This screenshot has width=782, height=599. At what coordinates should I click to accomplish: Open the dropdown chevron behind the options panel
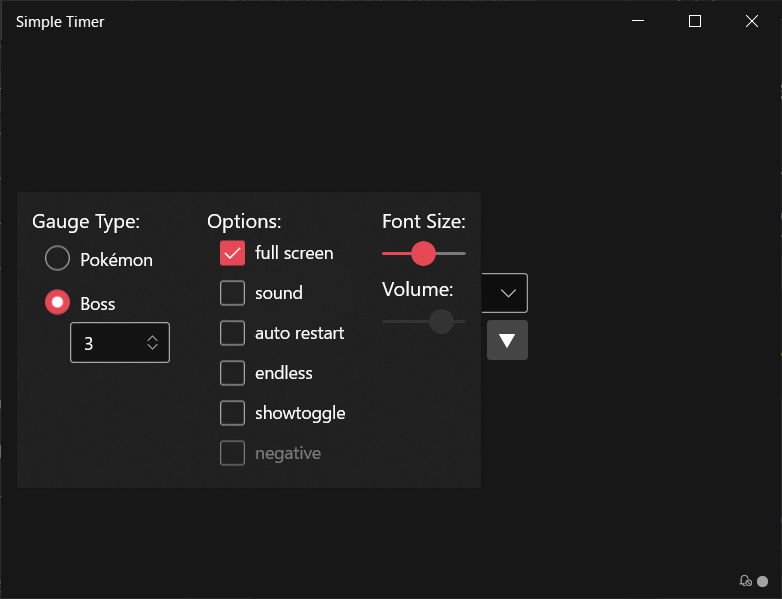tap(508, 293)
